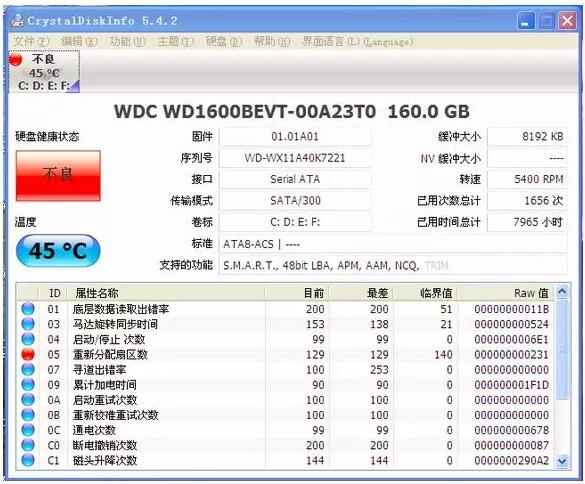Select the 重新分配扇区数 attribute row
Viewport: 585px width, 484px height.
[x=286, y=355]
